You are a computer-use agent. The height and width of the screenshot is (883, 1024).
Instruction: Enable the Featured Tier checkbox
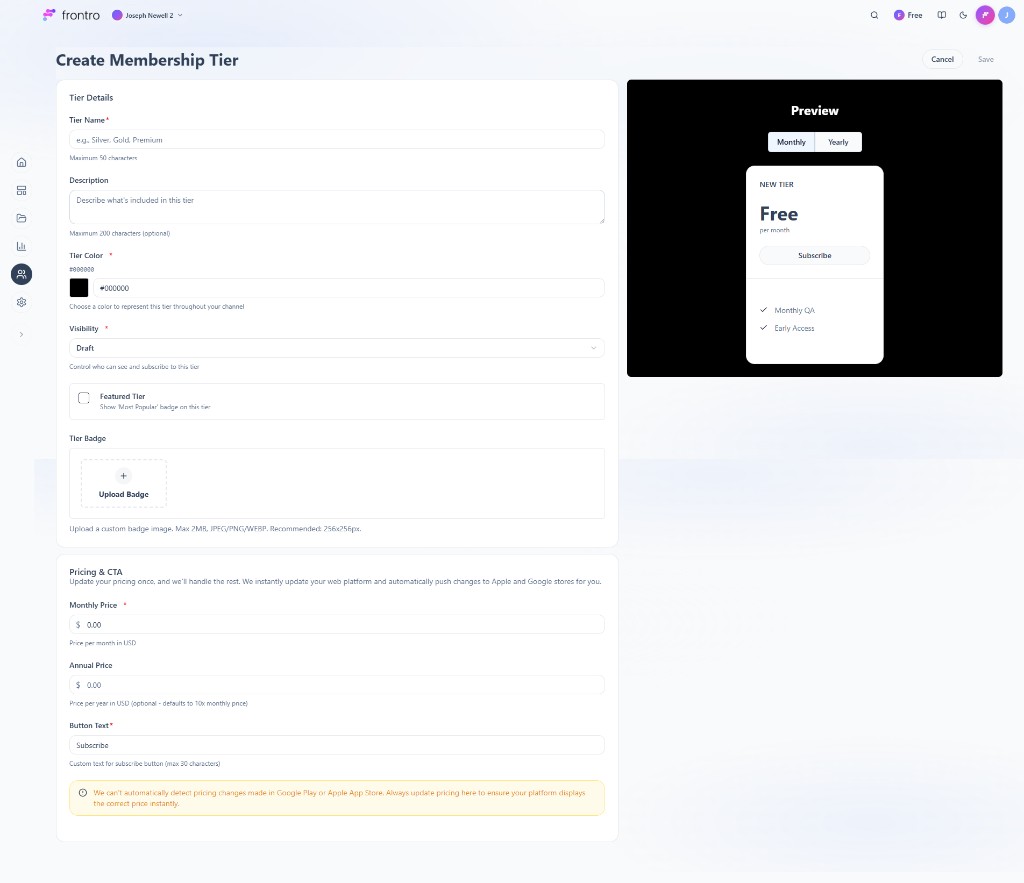click(x=84, y=398)
